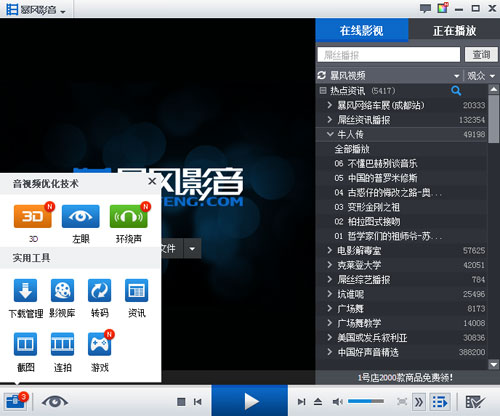Skip to next track
This screenshot has width=500, height=416.
pyautogui.click(x=302, y=402)
